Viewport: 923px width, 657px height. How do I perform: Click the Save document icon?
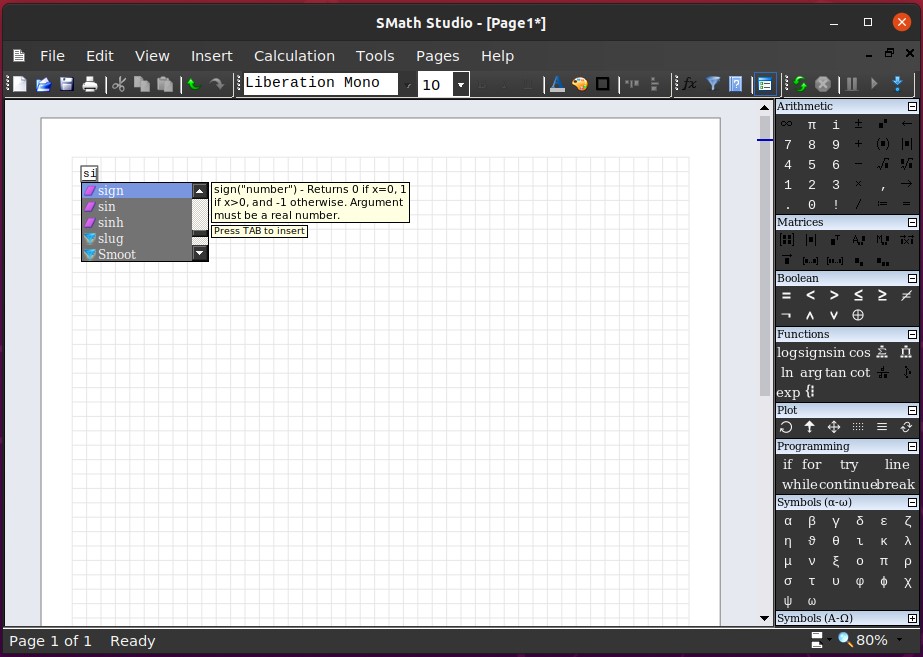pos(67,84)
